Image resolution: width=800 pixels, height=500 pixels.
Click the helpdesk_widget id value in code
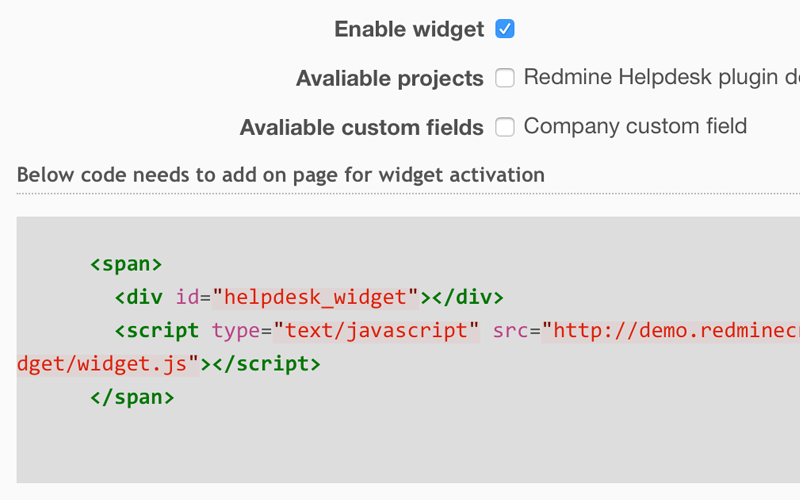[316, 297]
